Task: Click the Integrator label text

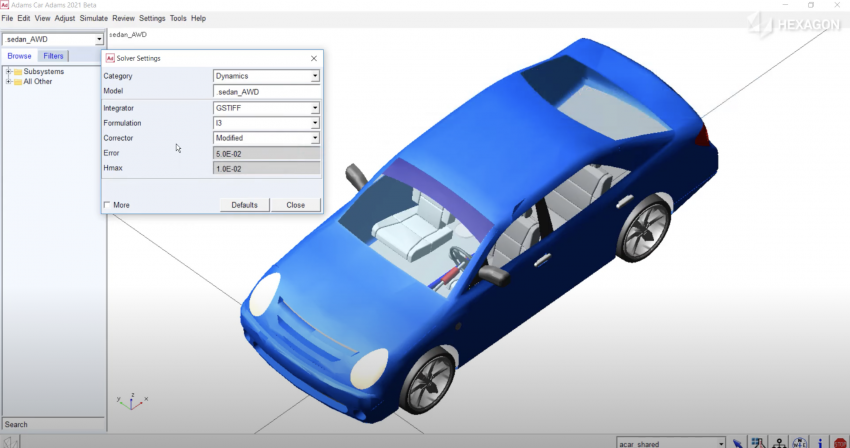Action: [x=118, y=108]
